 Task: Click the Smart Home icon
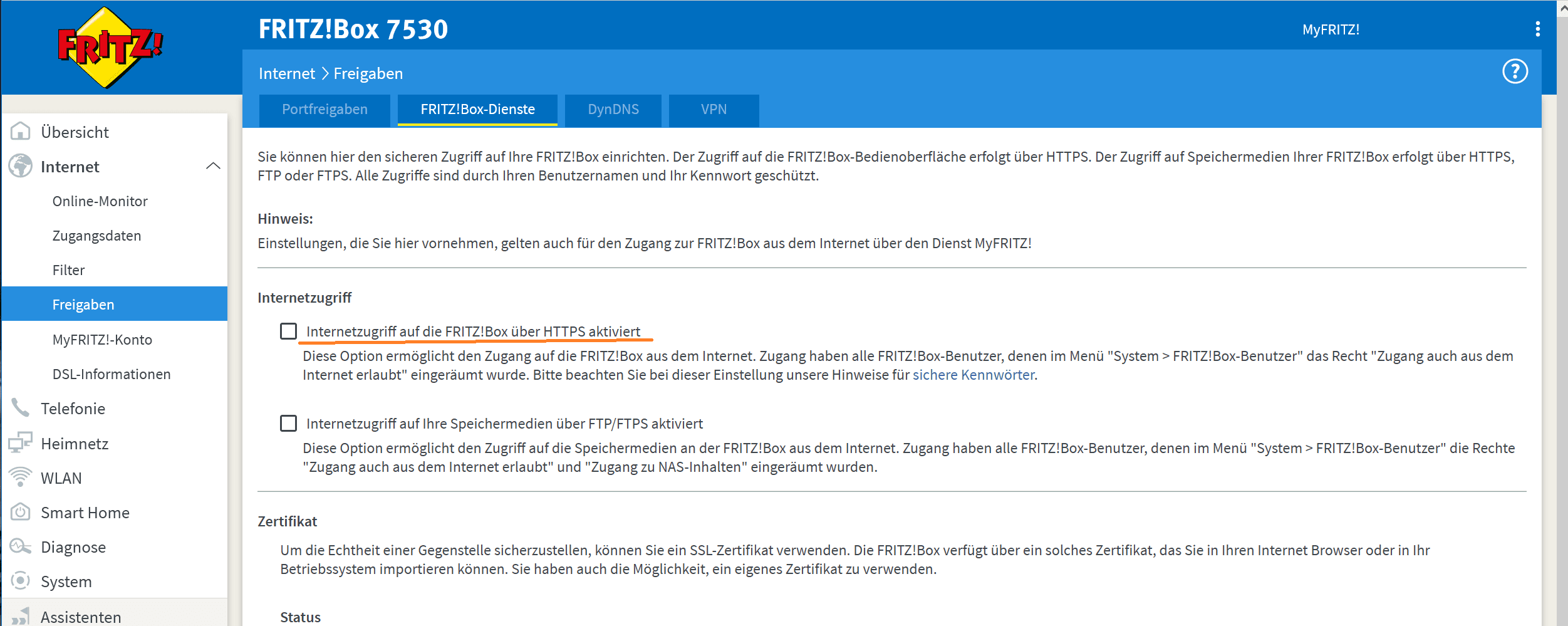coord(20,512)
